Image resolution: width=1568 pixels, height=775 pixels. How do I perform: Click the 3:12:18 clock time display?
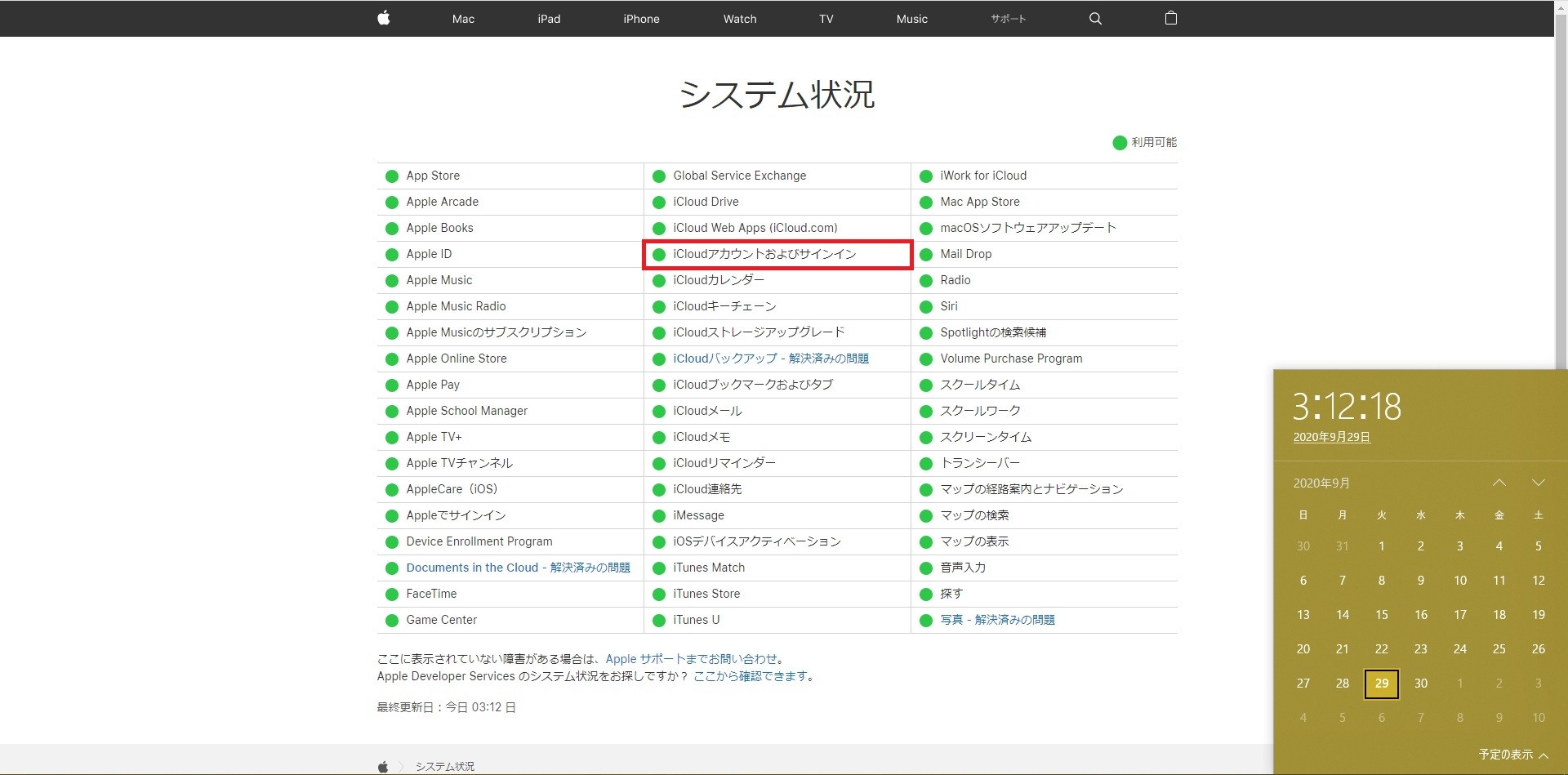tap(1347, 406)
